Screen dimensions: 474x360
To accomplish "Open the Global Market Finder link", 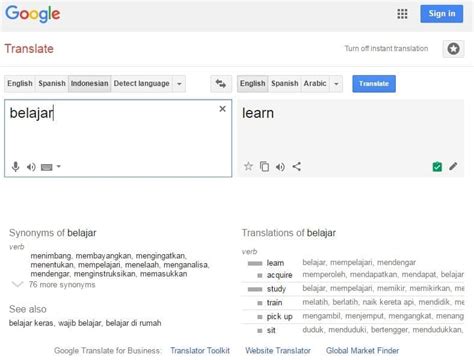I will tap(362, 351).
